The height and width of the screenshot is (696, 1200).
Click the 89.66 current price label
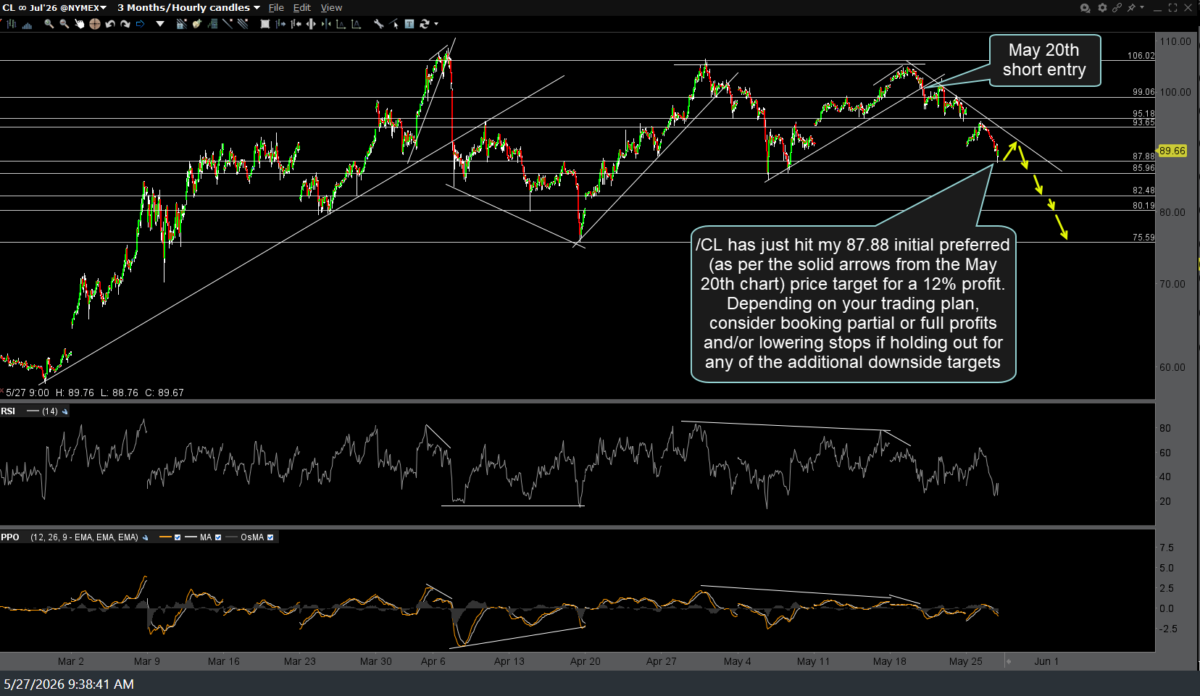1174,150
